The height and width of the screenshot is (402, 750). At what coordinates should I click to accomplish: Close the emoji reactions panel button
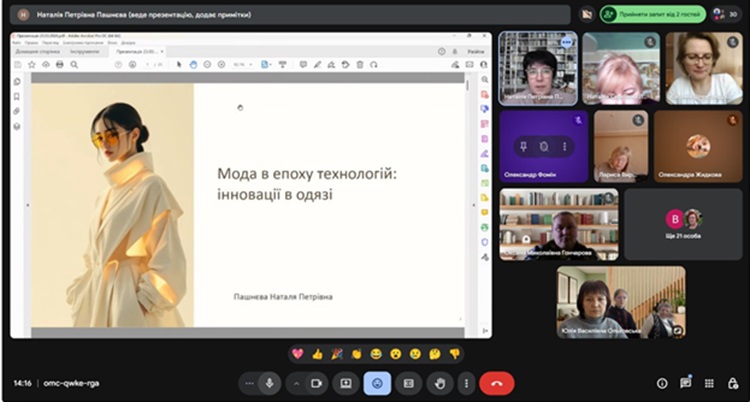(x=377, y=383)
